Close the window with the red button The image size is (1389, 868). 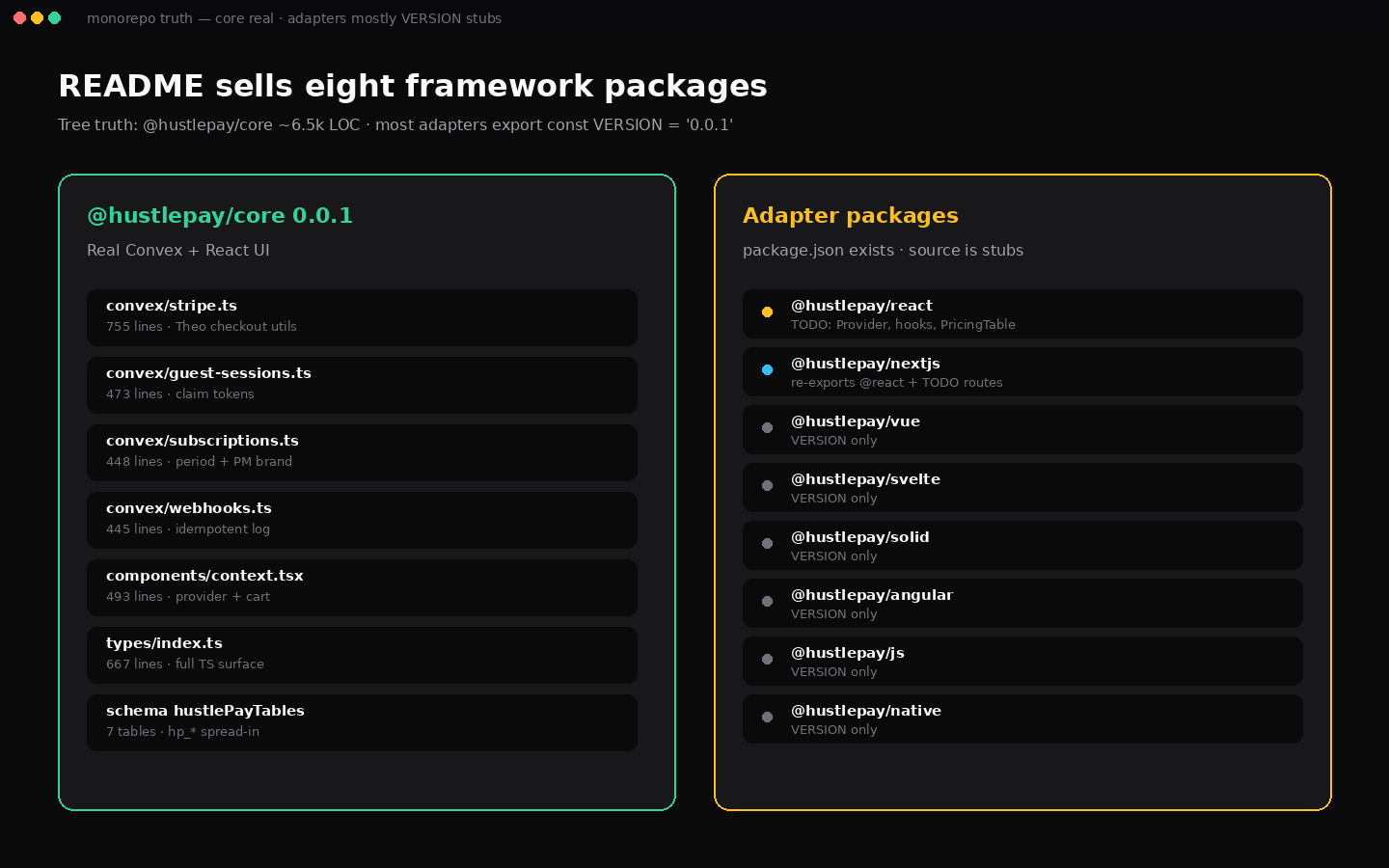(19, 17)
